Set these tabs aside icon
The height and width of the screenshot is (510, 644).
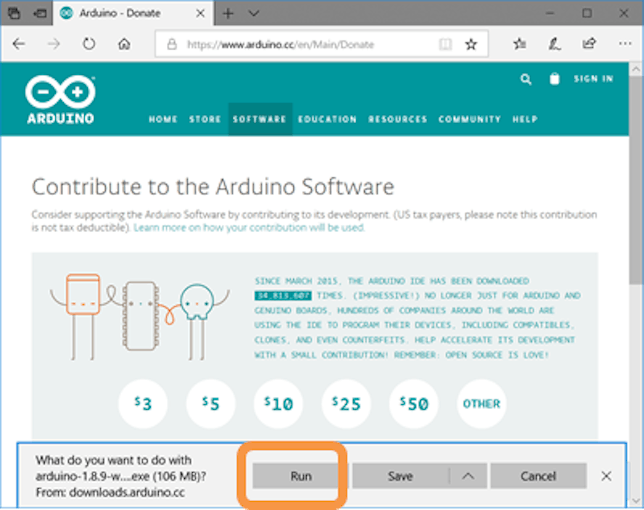point(40,13)
